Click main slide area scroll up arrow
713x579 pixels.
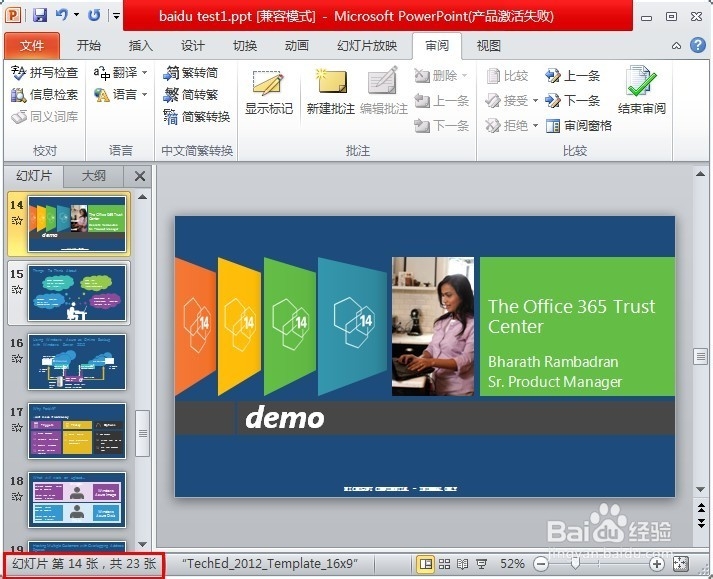point(700,174)
